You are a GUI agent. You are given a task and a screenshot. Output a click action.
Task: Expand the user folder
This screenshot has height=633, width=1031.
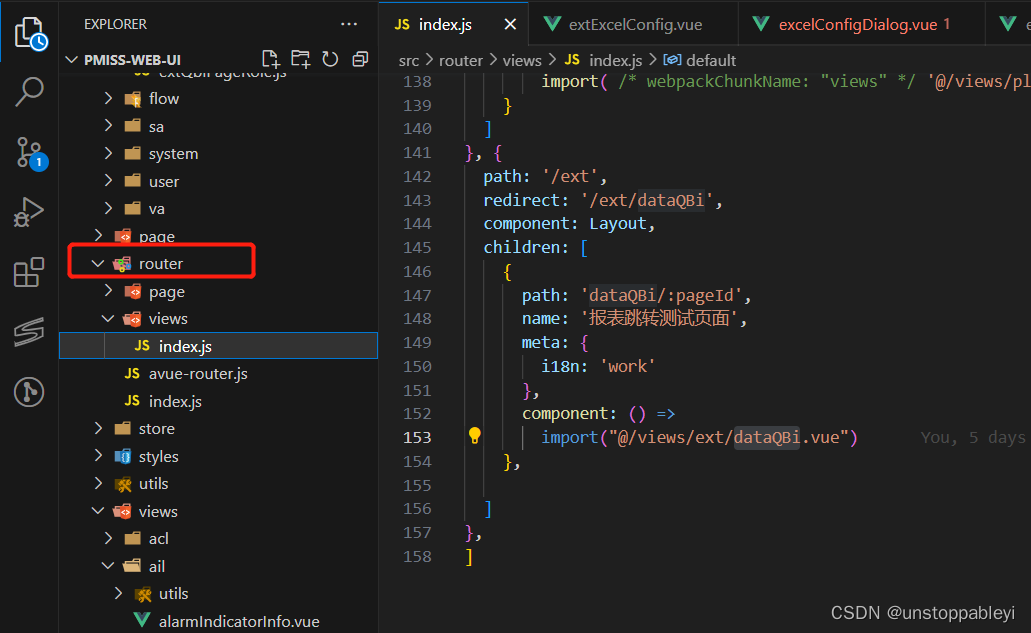tap(108, 181)
